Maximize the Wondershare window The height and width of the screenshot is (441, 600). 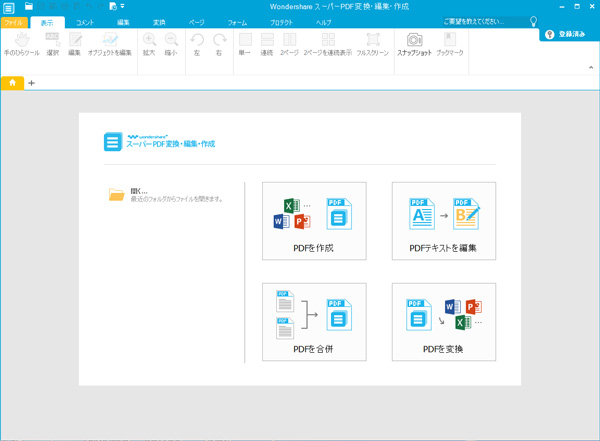(577, 7)
